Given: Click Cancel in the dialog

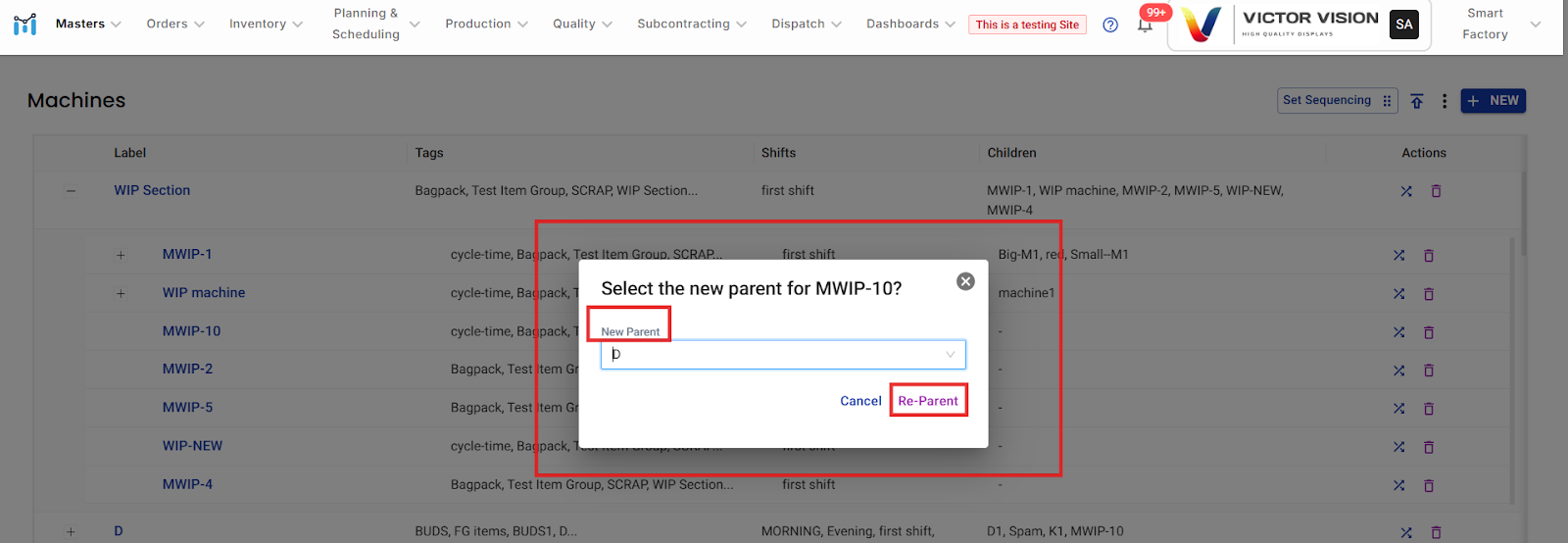Looking at the screenshot, I should [860, 401].
